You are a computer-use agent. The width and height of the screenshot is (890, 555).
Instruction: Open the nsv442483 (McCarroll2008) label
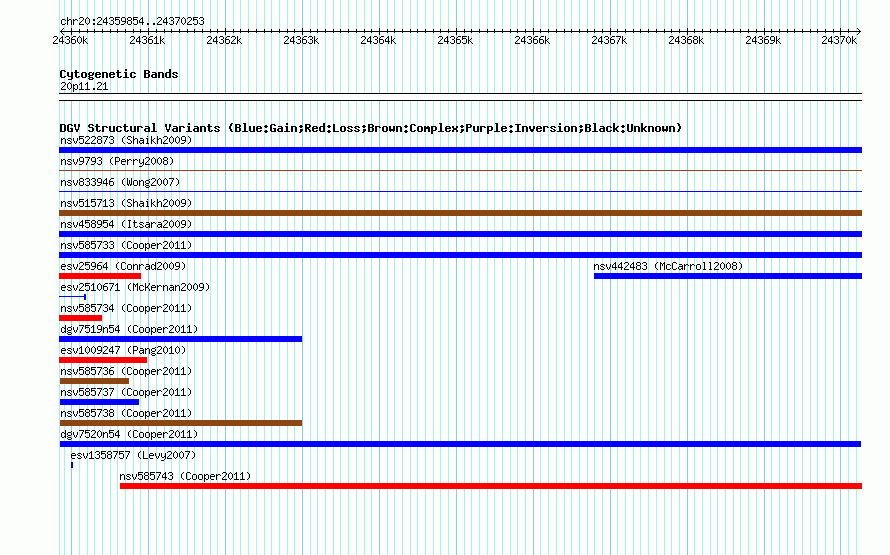pos(668,266)
